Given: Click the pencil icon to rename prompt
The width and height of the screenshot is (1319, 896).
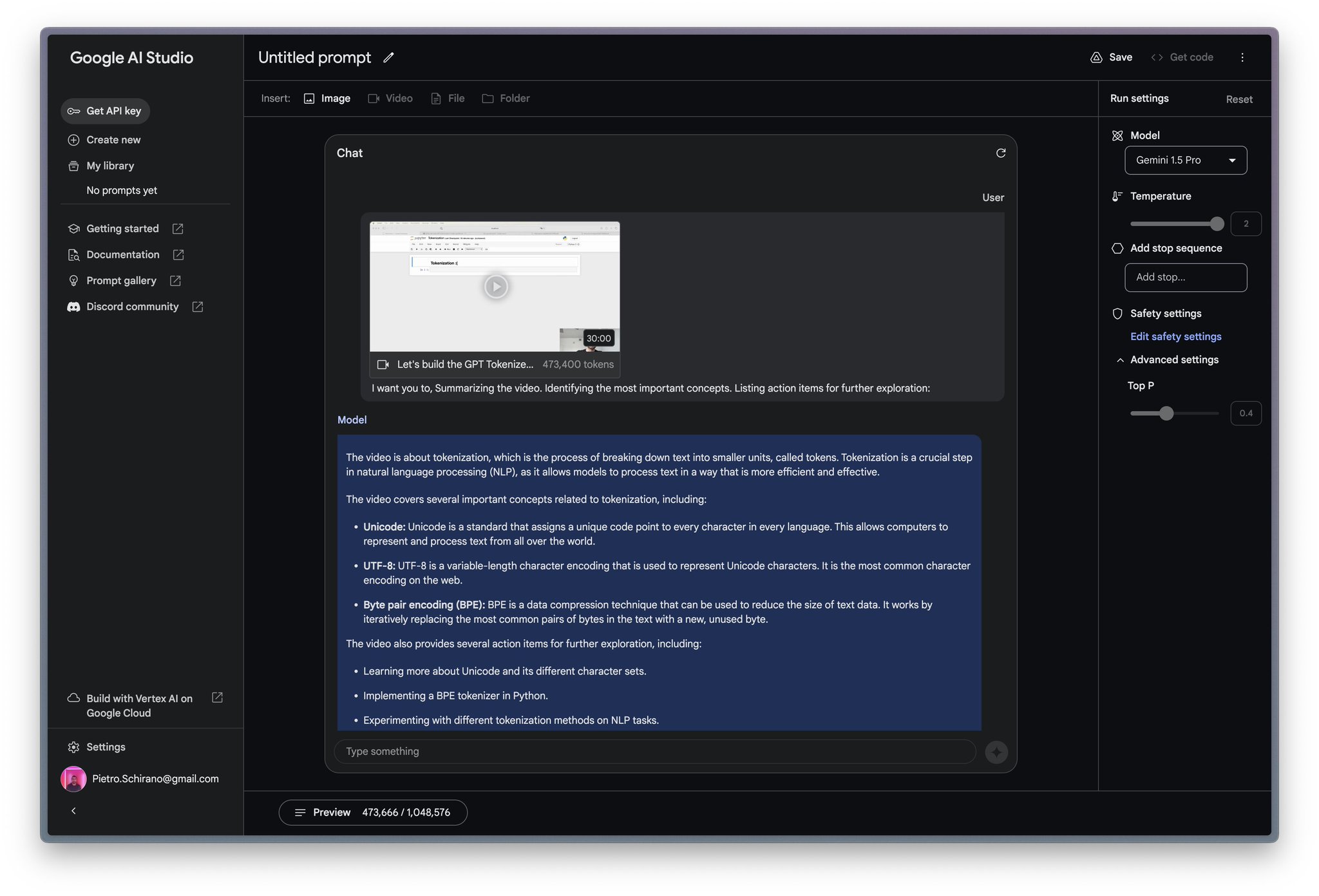Looking at the screenshot, I should 388,57.
